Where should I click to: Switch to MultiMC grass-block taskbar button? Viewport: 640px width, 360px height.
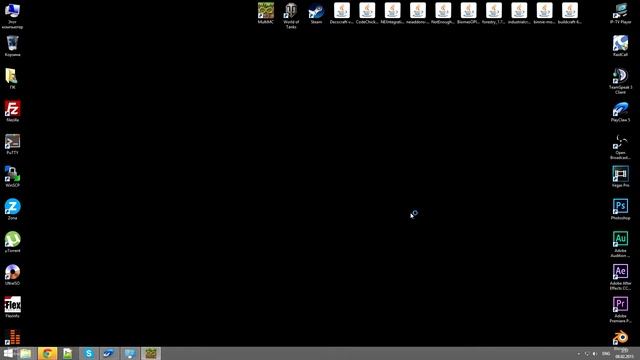(x=151, y=353)
